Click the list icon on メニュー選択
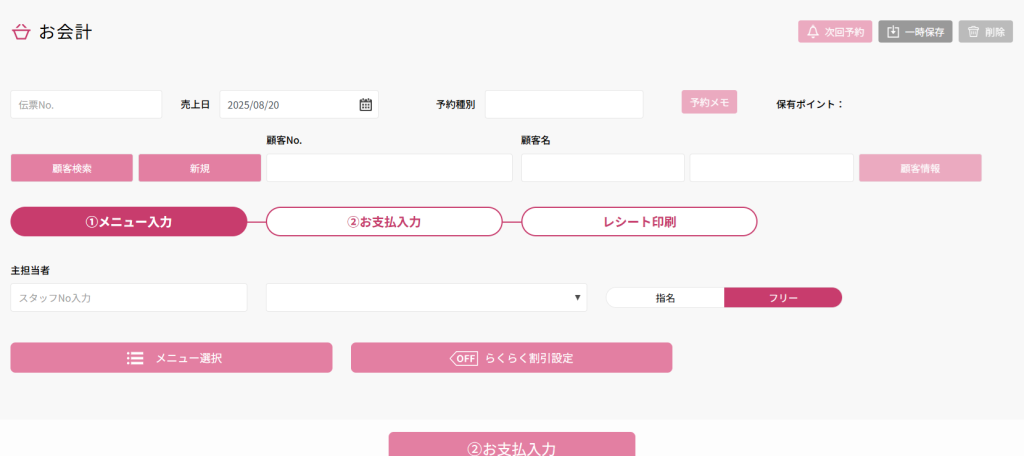1024x456 pixels. 135,358
